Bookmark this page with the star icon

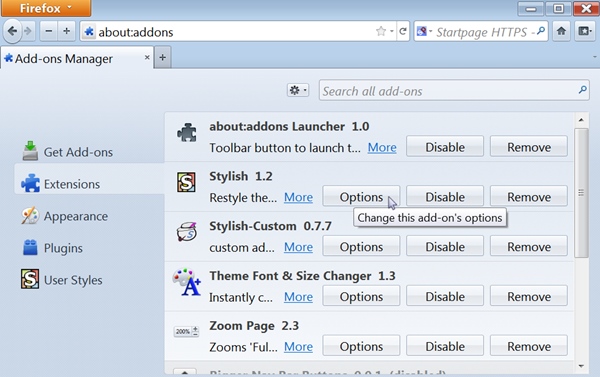coord(381,31)
